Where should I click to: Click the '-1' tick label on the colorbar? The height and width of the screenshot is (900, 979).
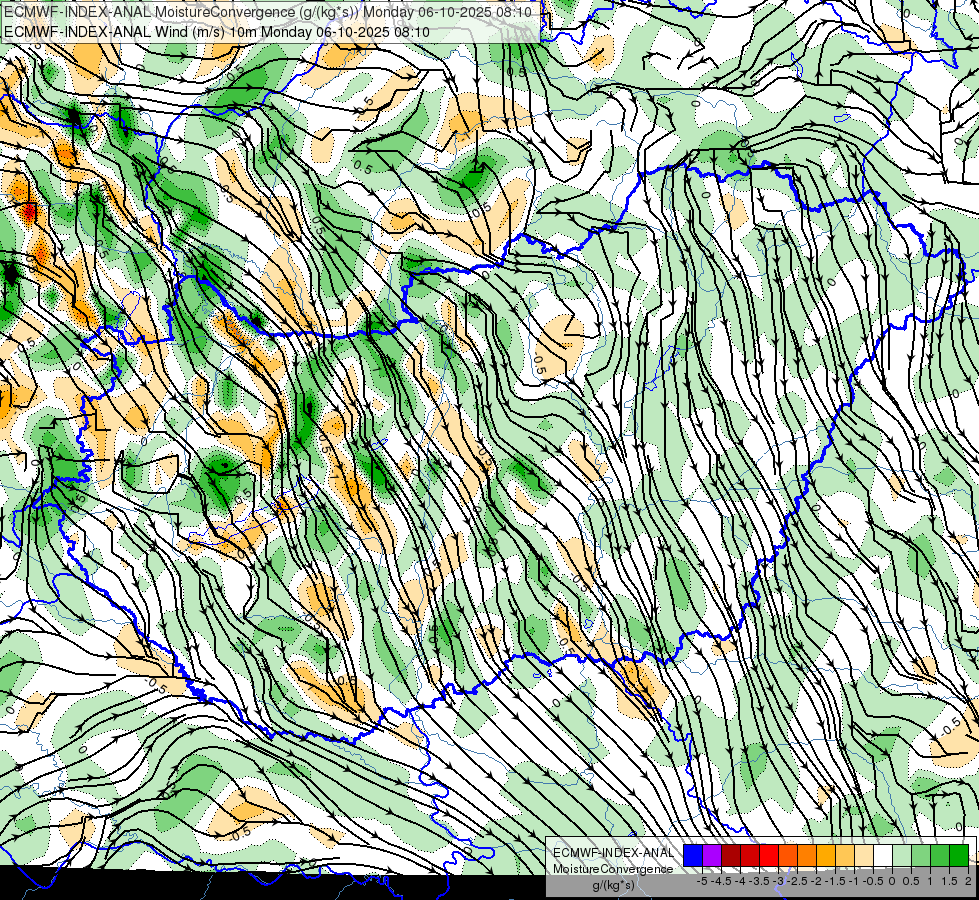coord(854,881)
